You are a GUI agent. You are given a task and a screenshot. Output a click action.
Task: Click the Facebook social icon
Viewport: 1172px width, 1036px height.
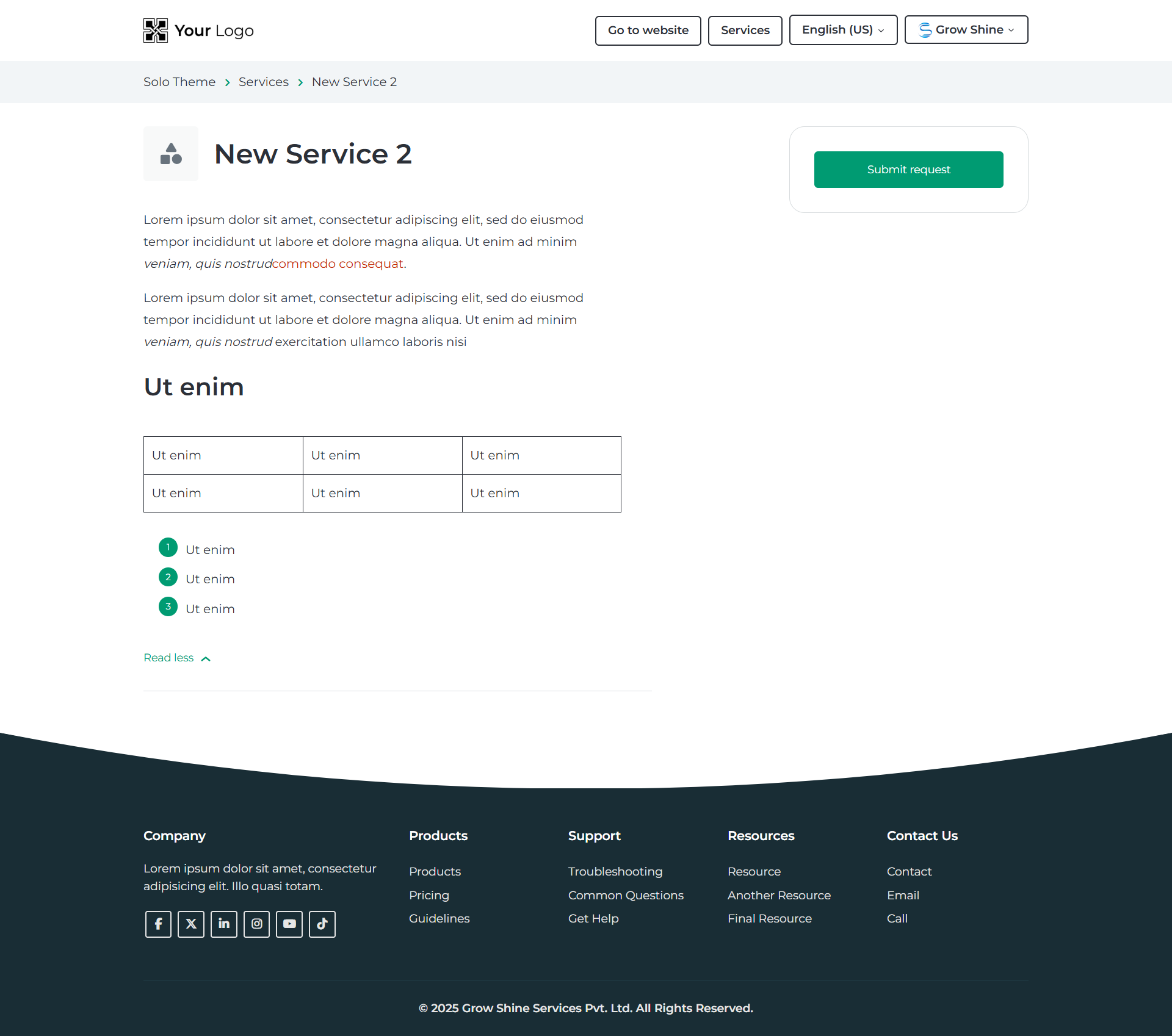point(158,924)
